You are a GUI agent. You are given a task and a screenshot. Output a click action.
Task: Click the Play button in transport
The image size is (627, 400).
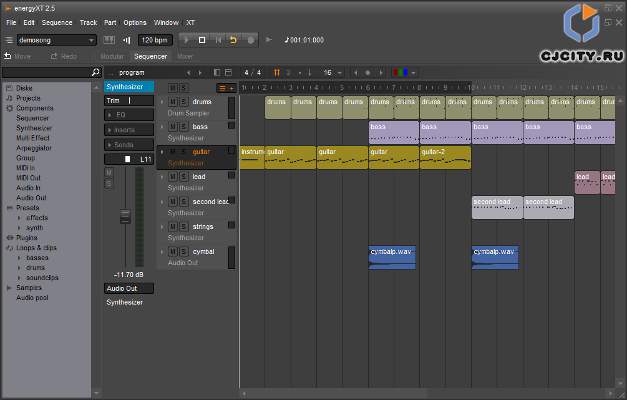(x=186, y=40)
